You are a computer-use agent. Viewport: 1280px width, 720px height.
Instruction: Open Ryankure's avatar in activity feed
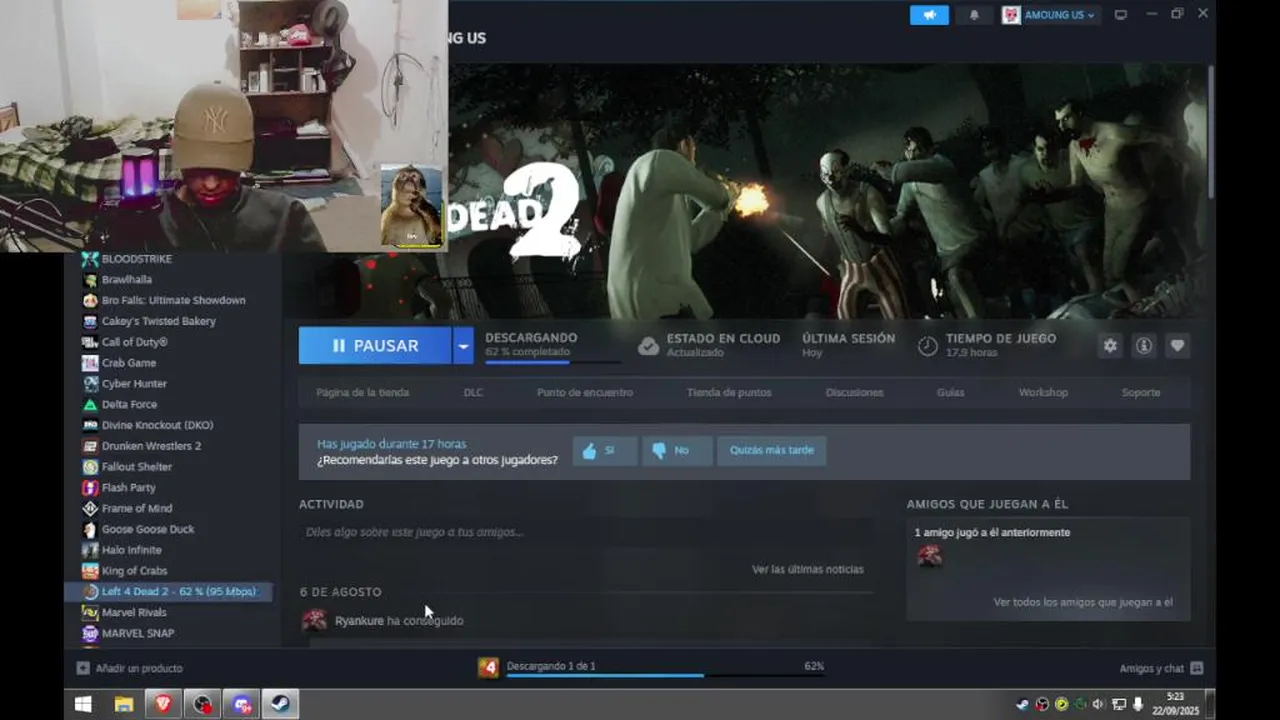(x=314, y=620)
